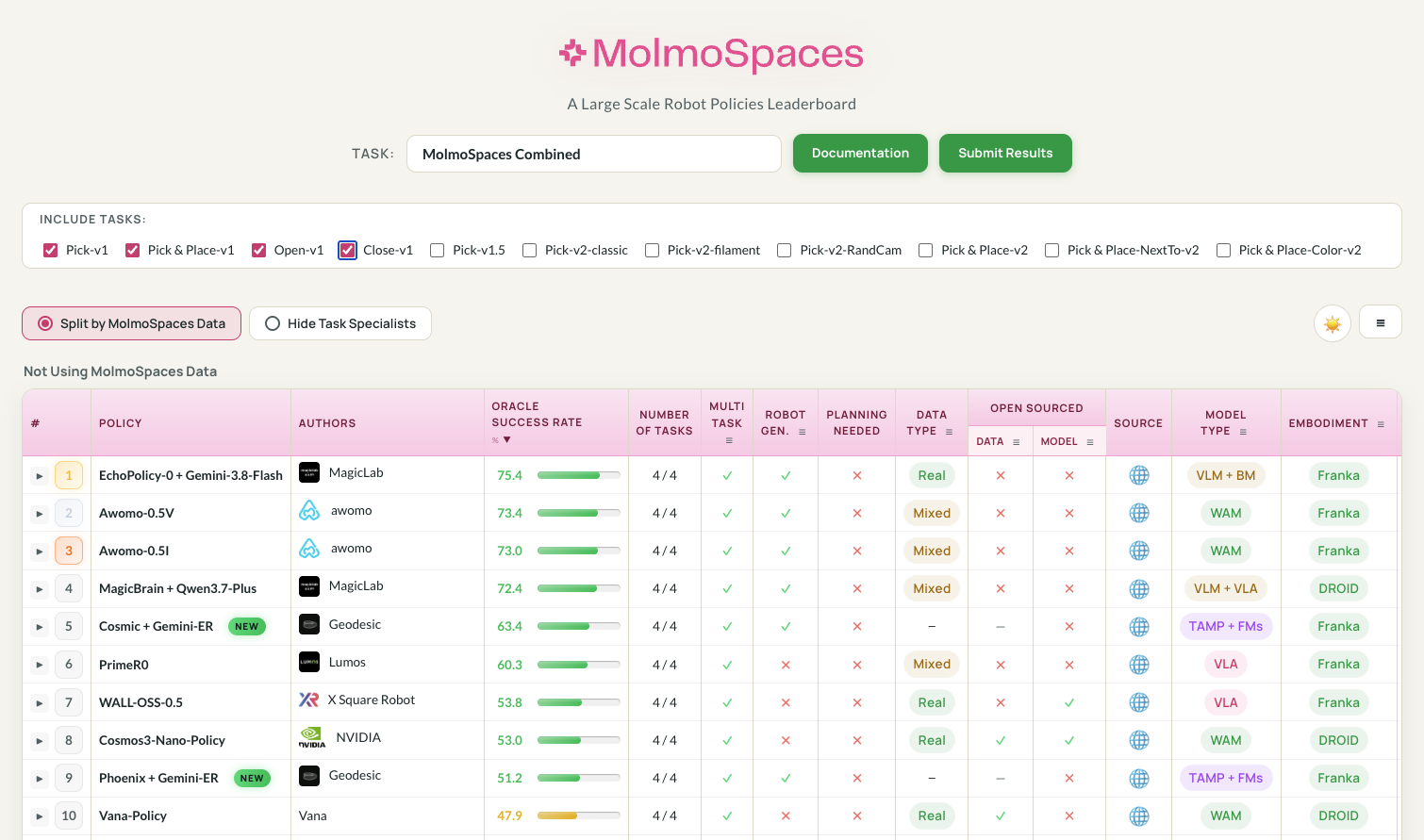Open globe source icon for Cosmos3-Nano-Policy

coord(1138,740)
